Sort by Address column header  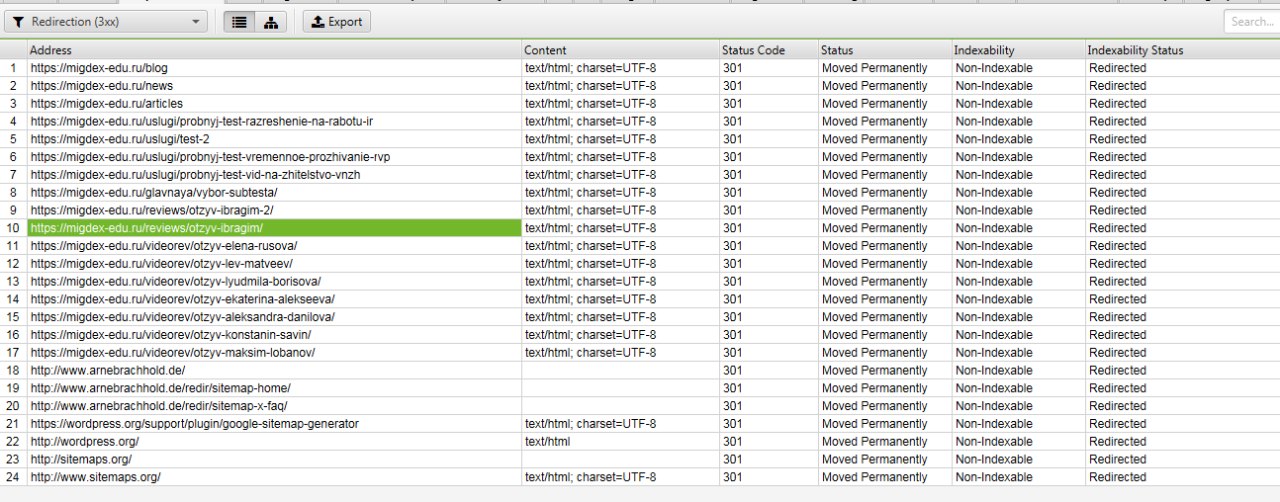pos(274,50)
